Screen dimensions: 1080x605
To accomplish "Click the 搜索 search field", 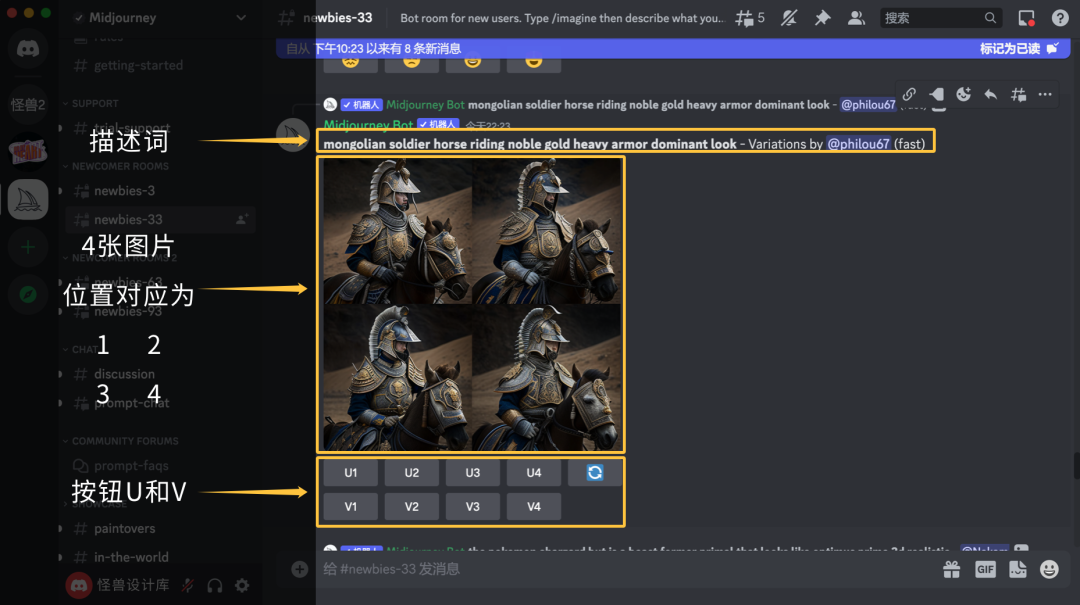I will click(x=940, y=18).
